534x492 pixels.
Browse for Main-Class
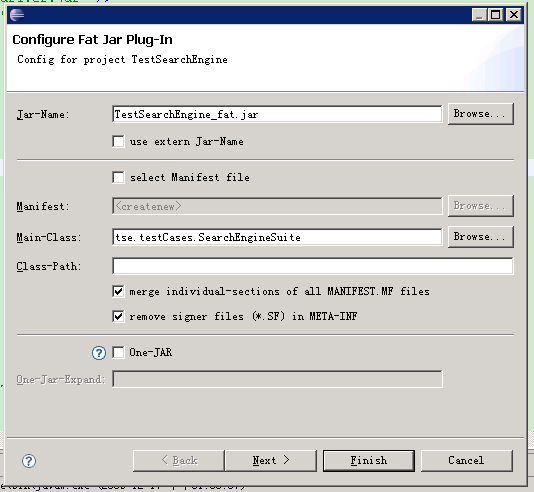[x=481, y=237]
